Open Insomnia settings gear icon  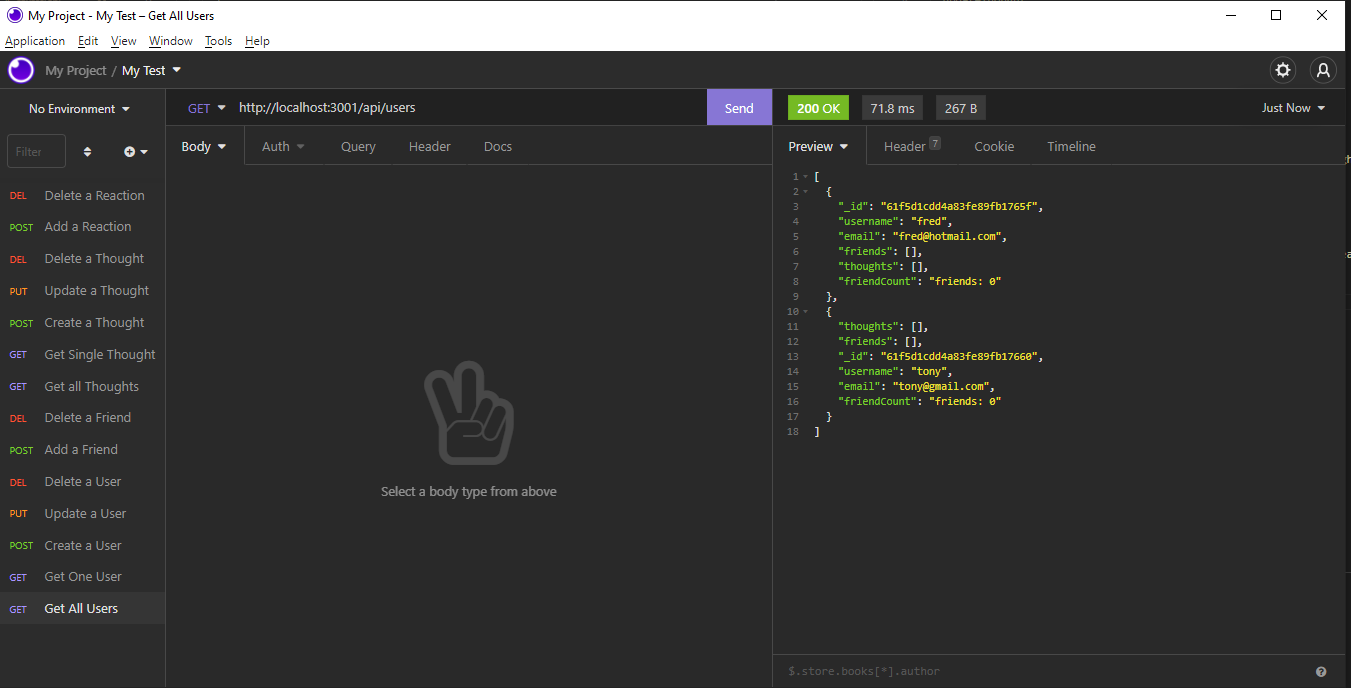click(1282, 70)
